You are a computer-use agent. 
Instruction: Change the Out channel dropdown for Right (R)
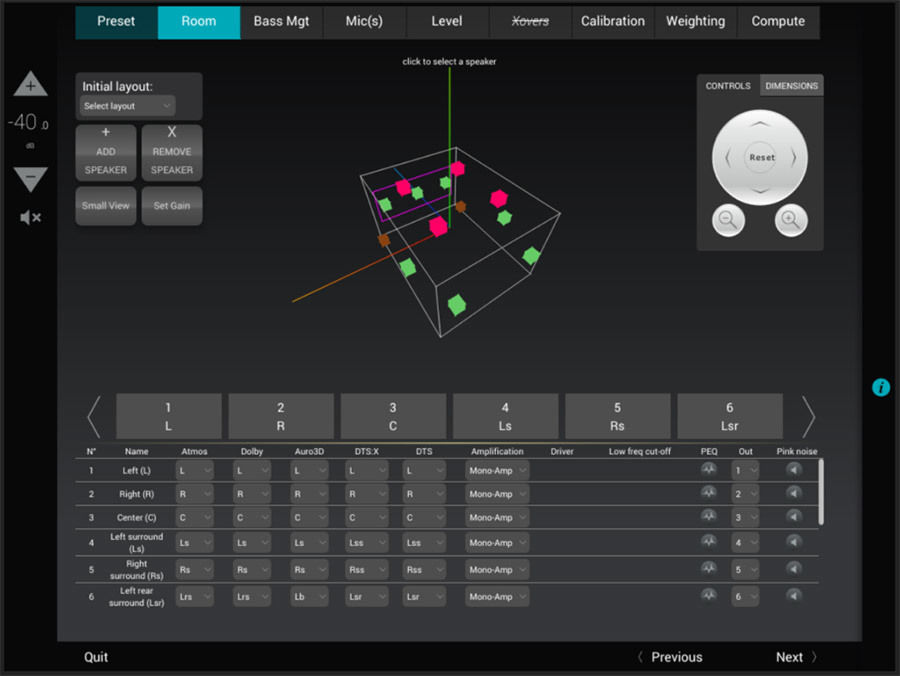(x=746, y=494)
